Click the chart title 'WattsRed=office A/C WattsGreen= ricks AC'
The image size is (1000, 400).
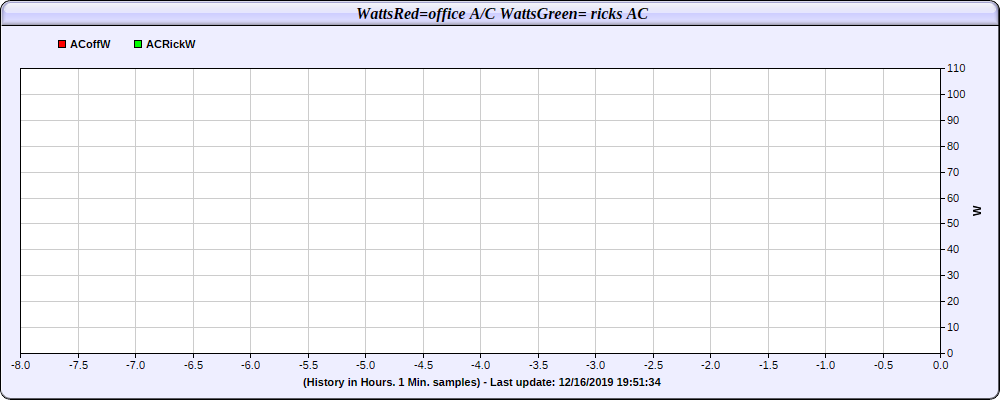502,13
